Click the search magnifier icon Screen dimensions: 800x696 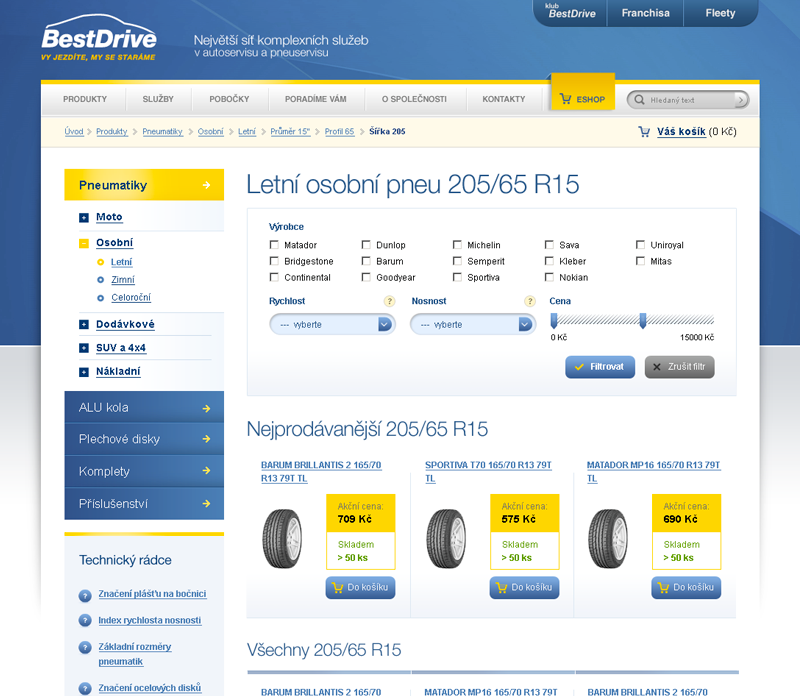tap(639, 100)
